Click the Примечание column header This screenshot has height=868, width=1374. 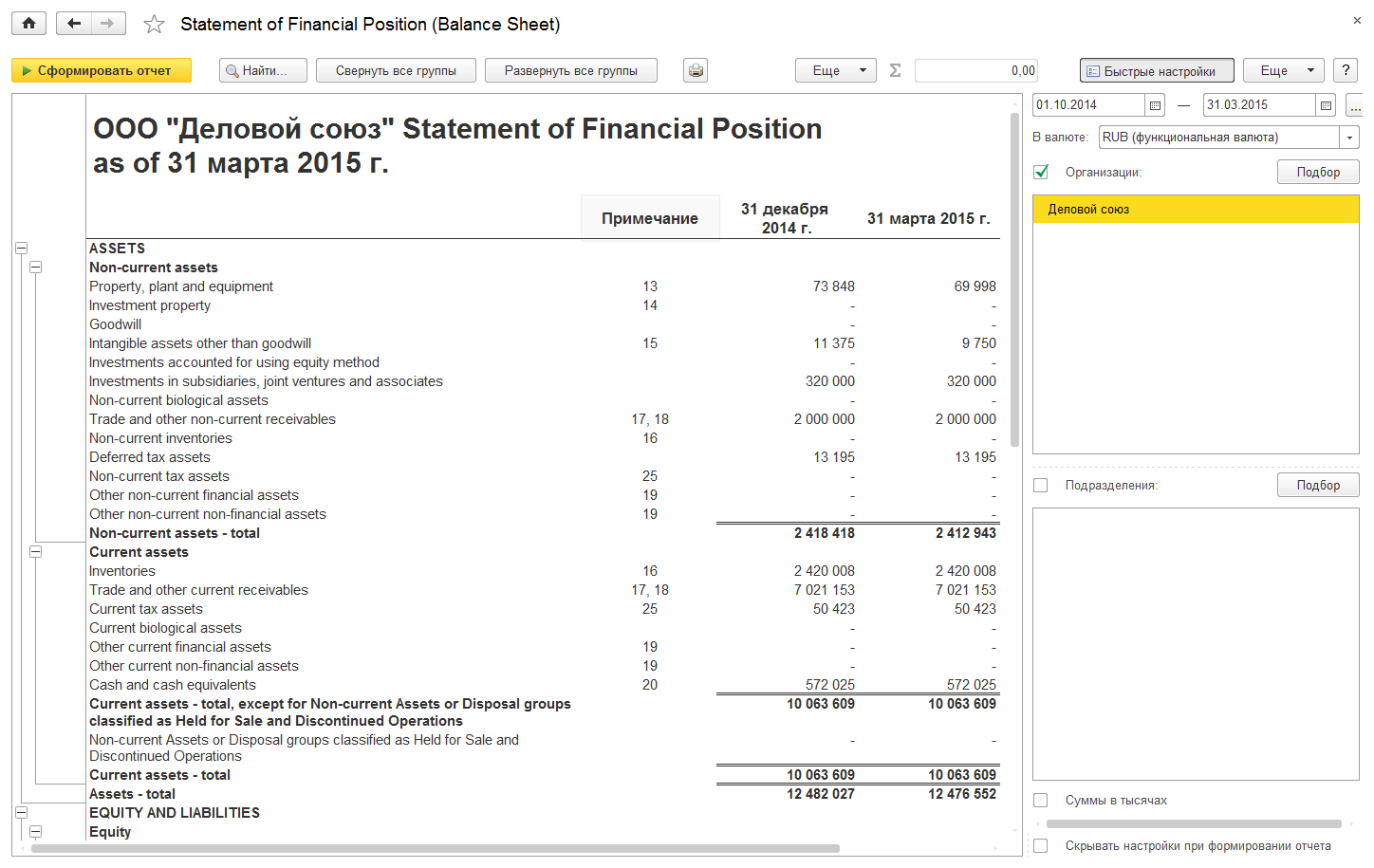[650, 218]
